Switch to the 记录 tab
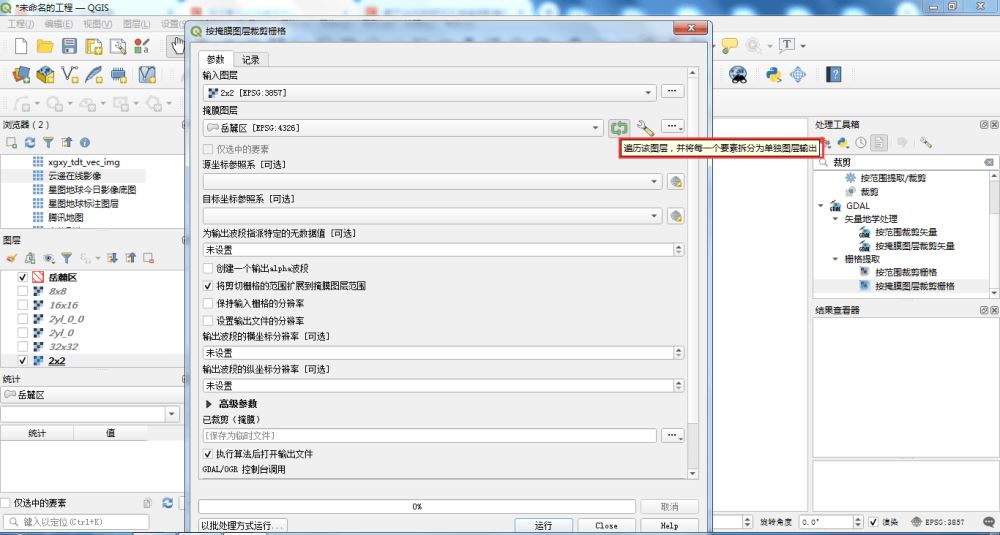1000x535 pixels. tap(250, 60)
